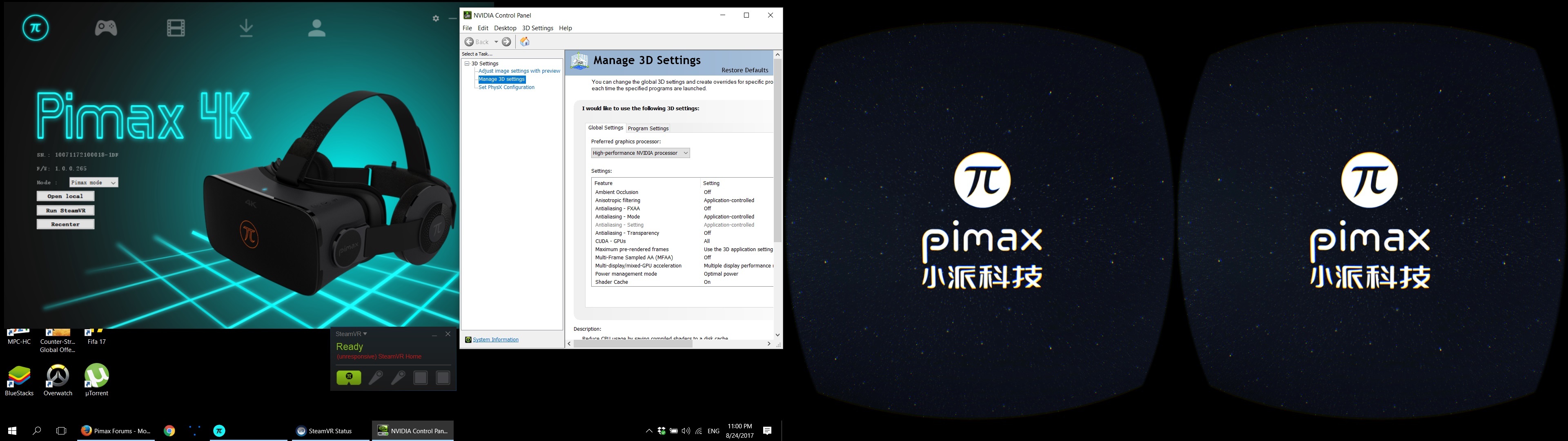This screenshot has height=441, width=1568.
Task: Open the video film strip tab in Pimax
Action: click(176, 27)
